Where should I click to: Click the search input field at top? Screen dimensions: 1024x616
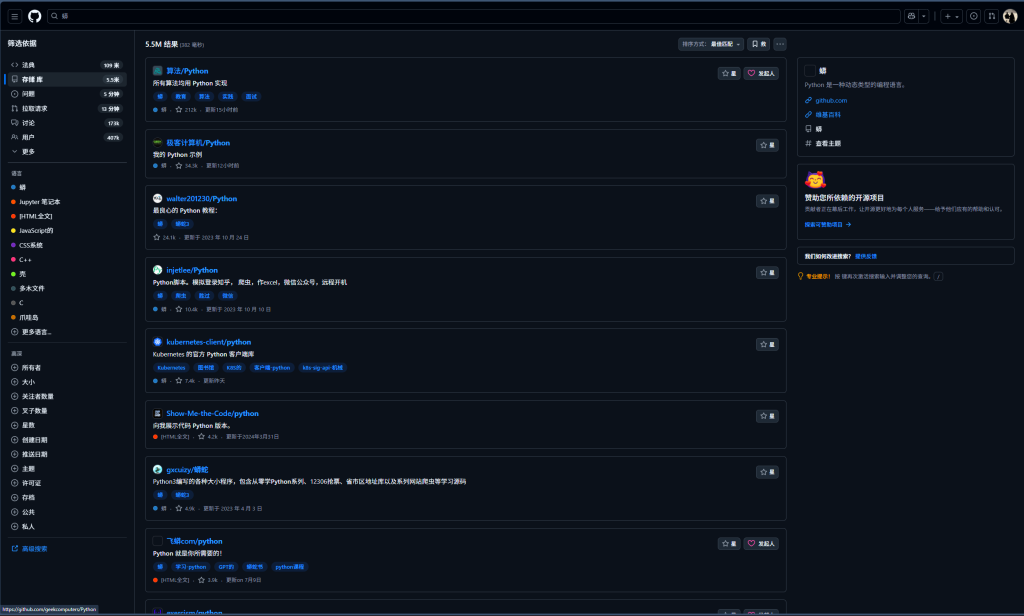tap(470, 16)
